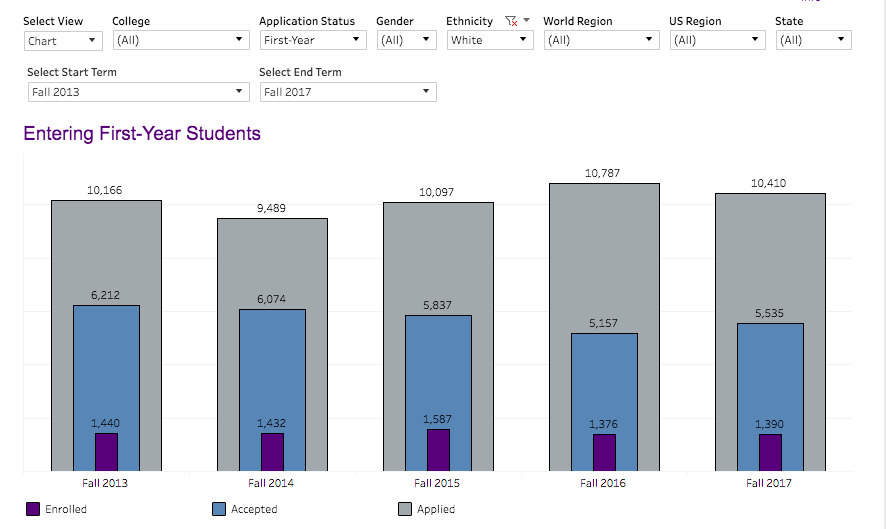Click the gray Applied legend square
The height and width of the screenshot is (529, 886).
click(405, 509)
